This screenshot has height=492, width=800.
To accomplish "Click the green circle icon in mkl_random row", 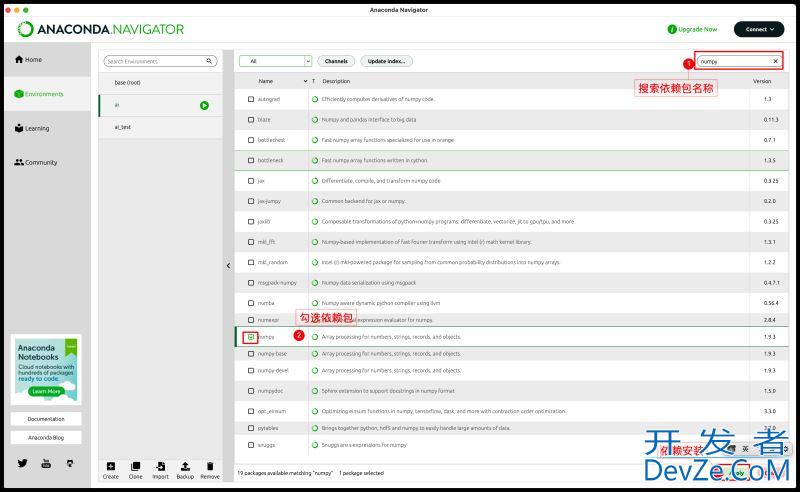I will click(315, 262).
